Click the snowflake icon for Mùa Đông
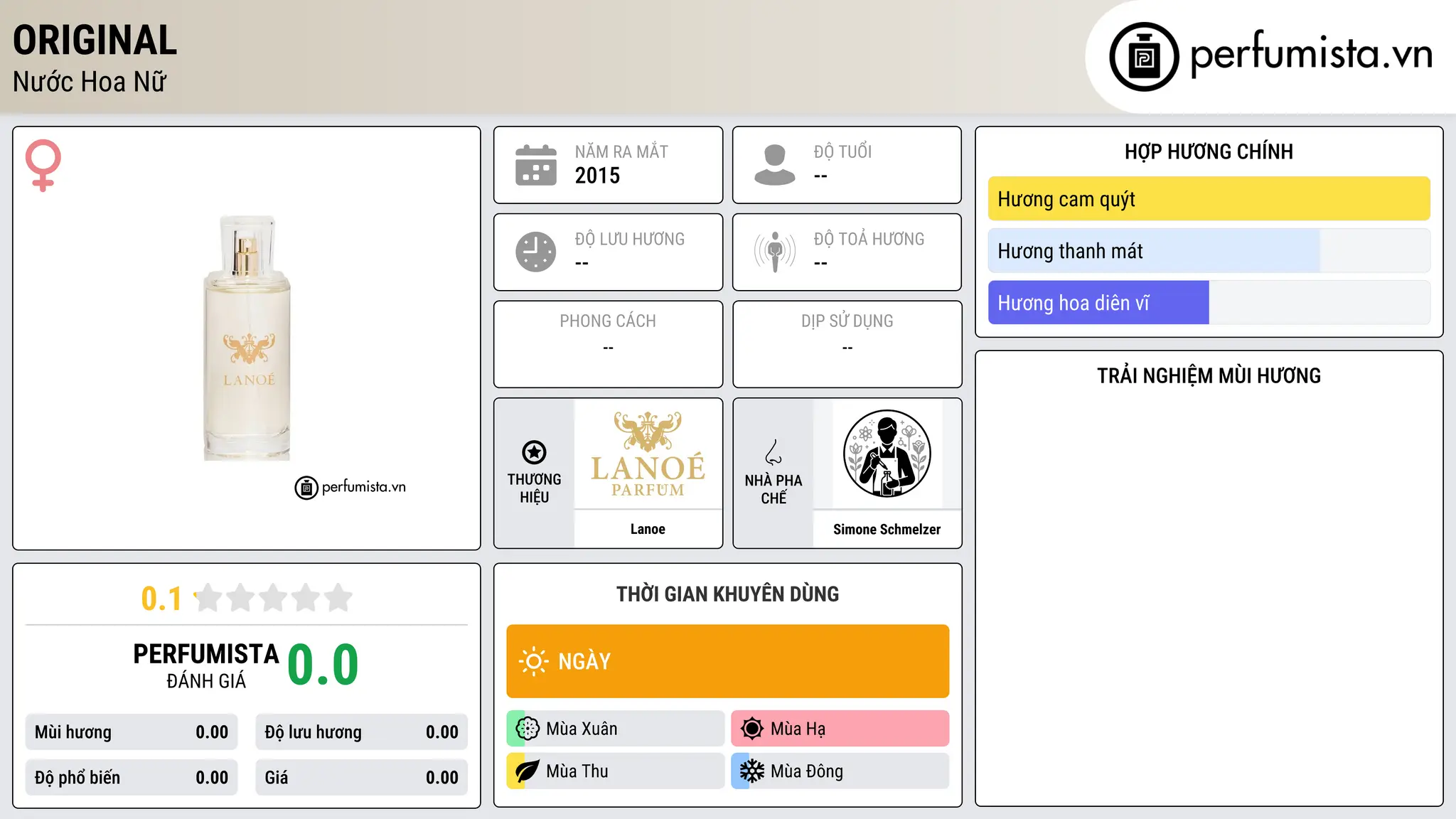 (752, 771)
